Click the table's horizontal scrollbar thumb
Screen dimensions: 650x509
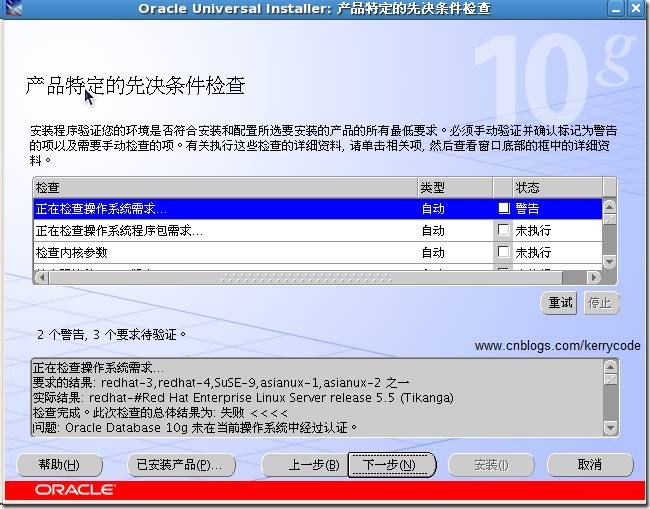tap(306, 277)
